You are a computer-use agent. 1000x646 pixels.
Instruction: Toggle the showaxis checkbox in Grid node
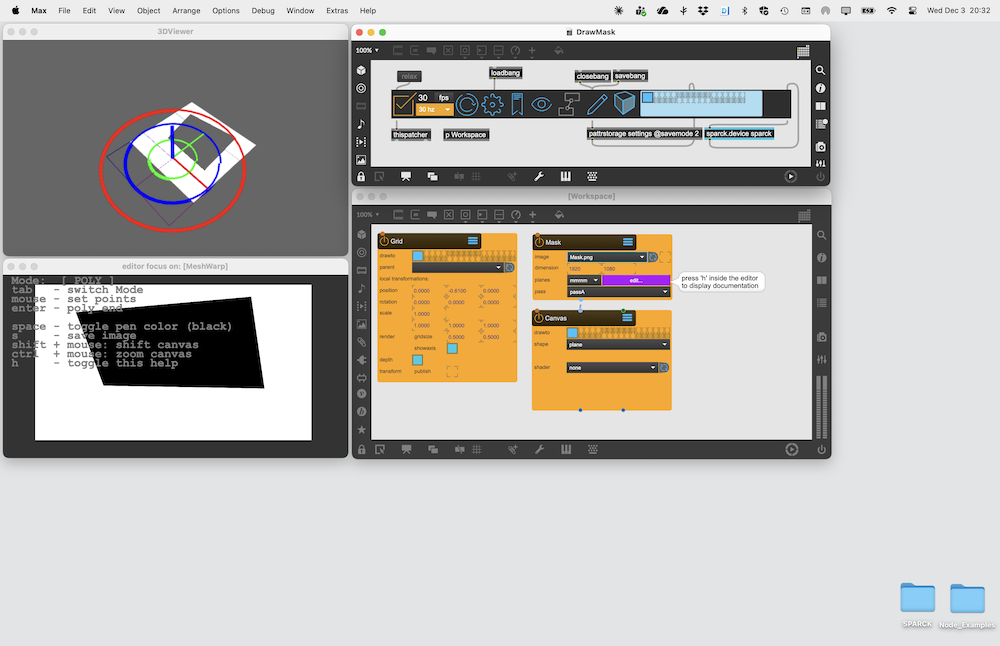(452, 348)
